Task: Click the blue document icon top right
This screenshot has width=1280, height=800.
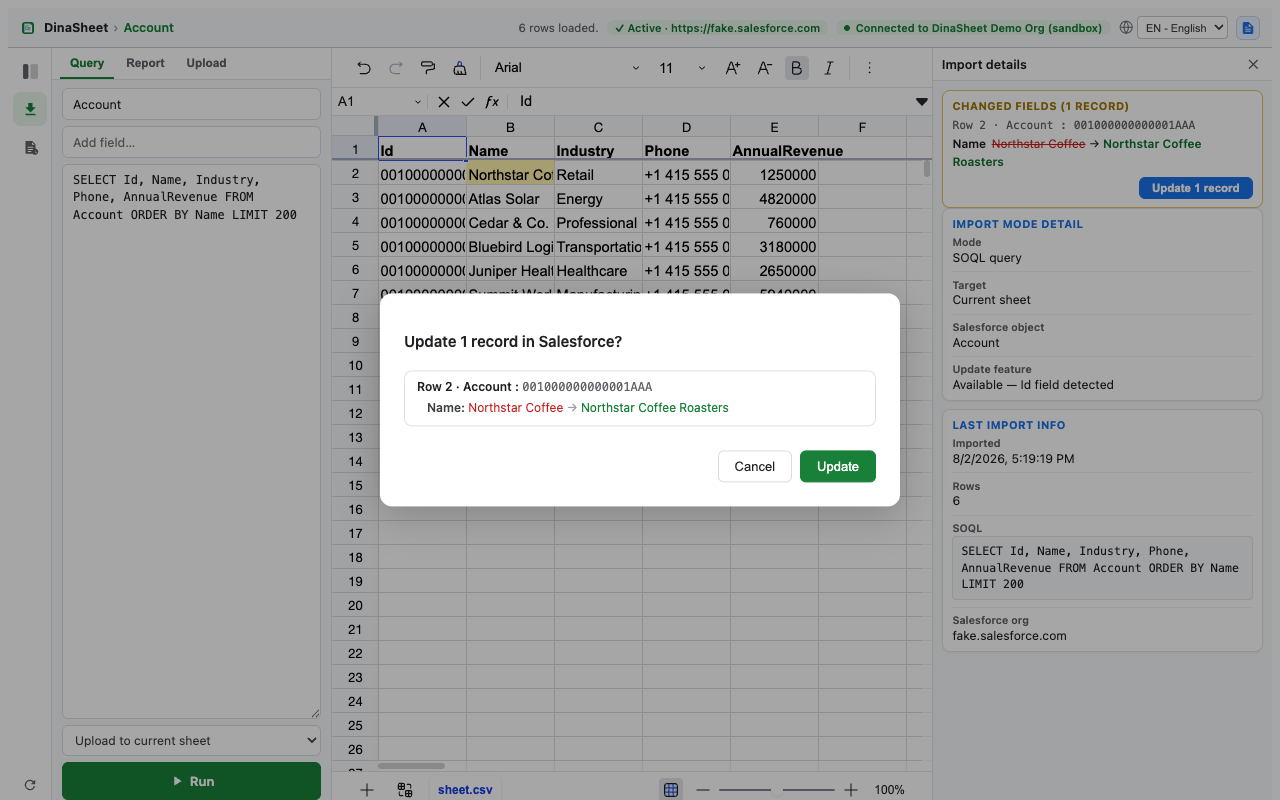Action: 1247,28
